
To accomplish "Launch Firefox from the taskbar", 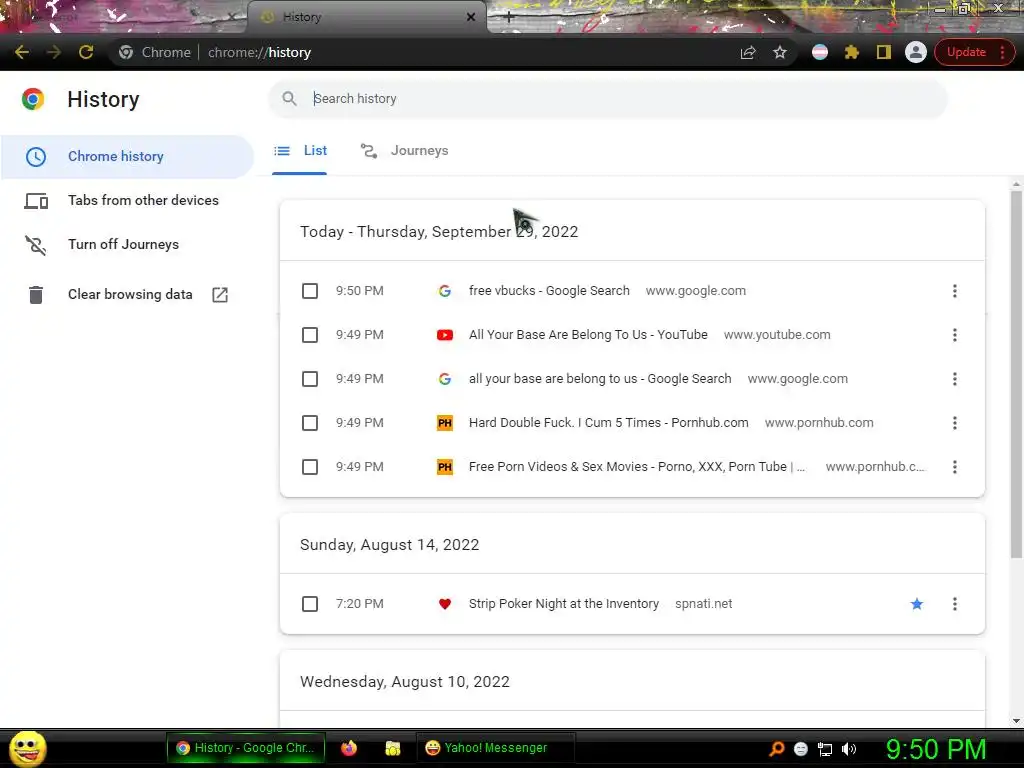I will [x=349, y=748].
